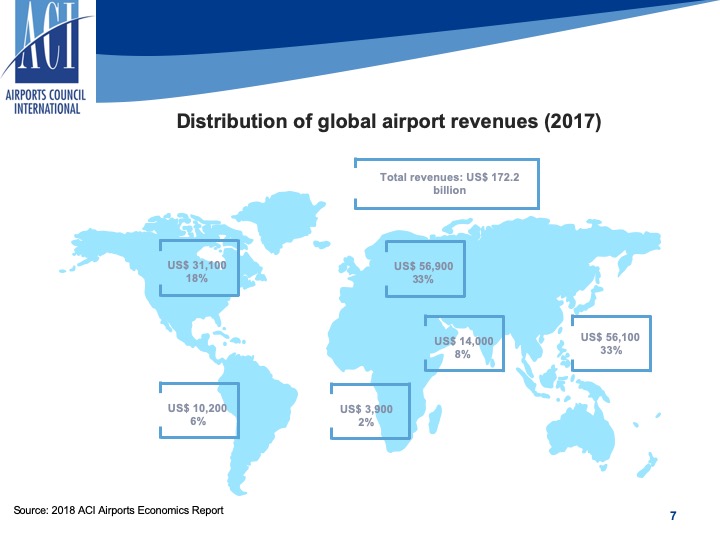Click the 'Total revenues: US$ 172.2 billion' box
Image resolution: width=720 pixels, height=540 pixels.
pos(447,184)
